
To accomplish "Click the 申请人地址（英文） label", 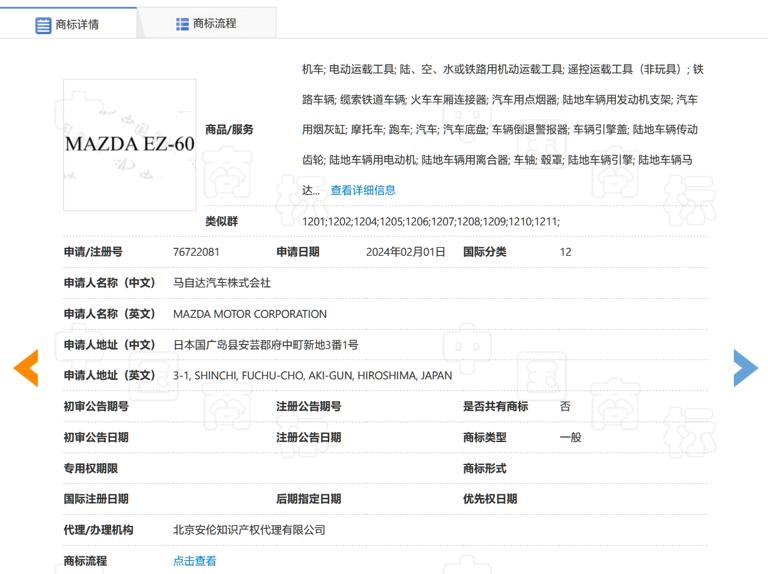I will 109,376.
